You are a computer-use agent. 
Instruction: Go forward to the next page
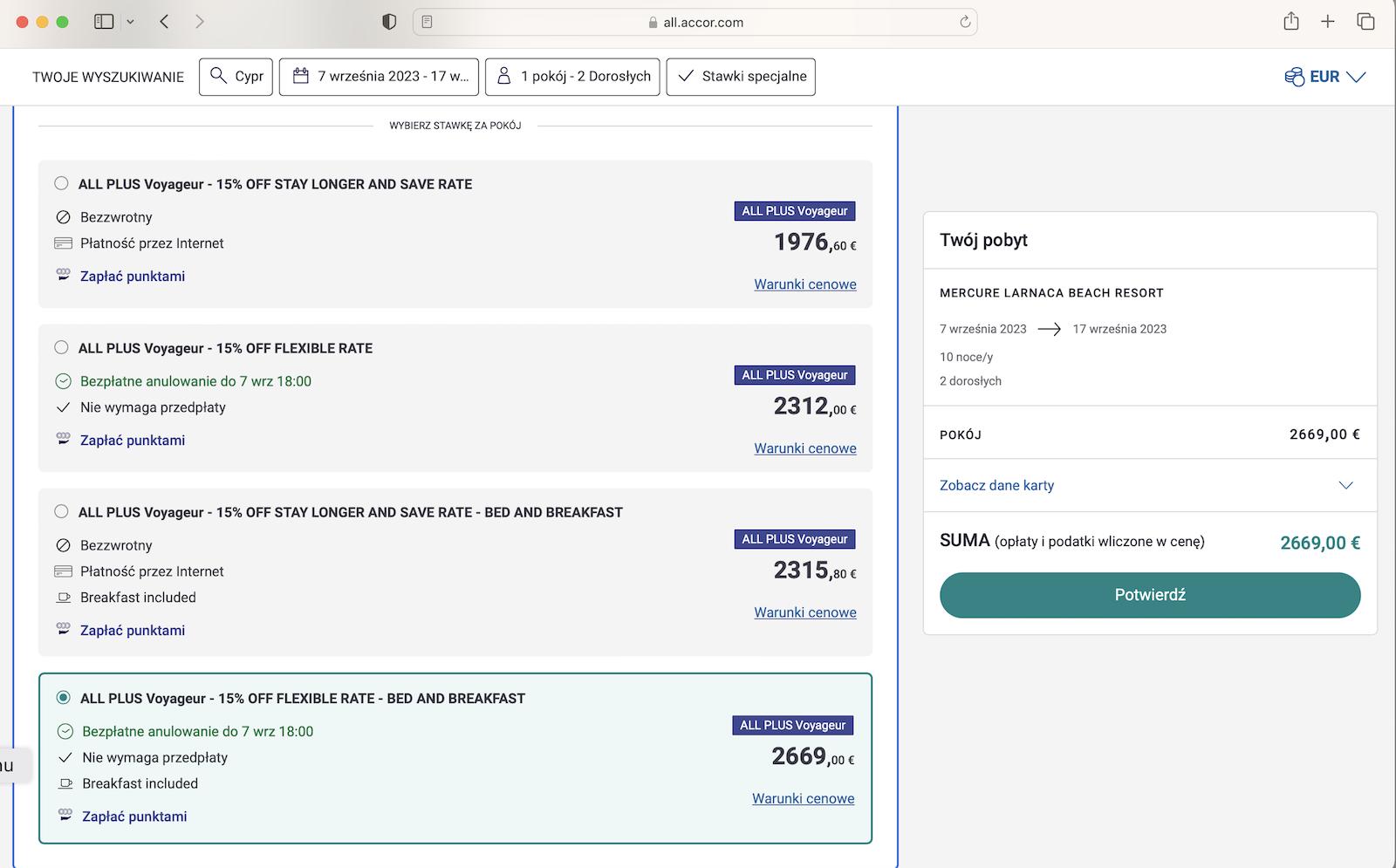pos(200,22)
